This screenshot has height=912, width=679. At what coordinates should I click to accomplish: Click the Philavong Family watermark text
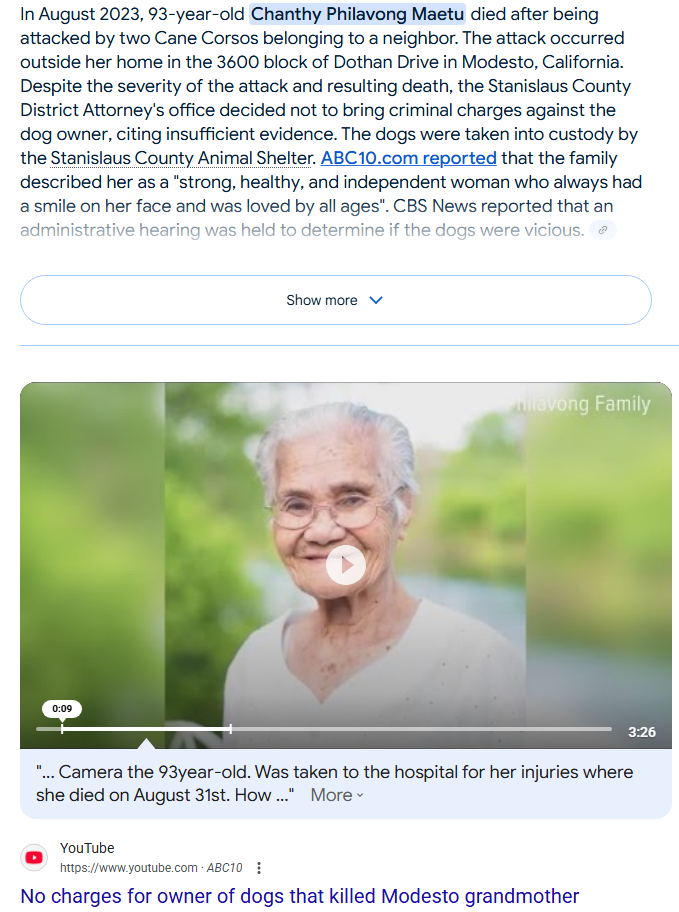(582, 404)
